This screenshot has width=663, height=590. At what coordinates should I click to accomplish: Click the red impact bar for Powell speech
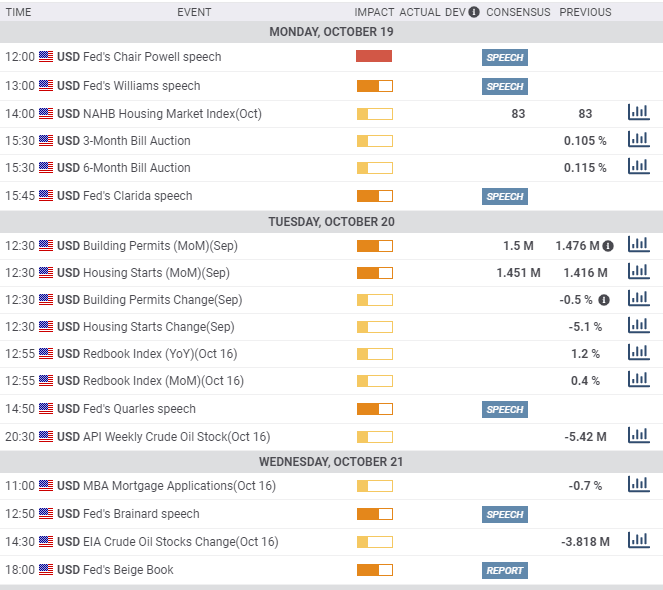(374, 57)
